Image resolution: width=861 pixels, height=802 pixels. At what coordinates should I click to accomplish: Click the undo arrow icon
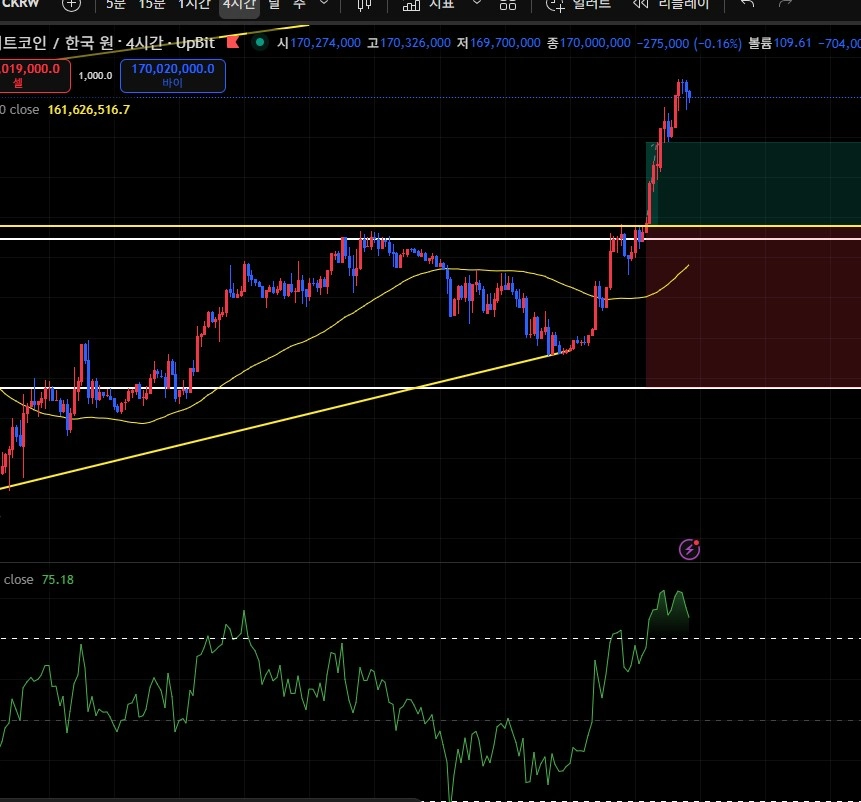(x=747, y=4)
